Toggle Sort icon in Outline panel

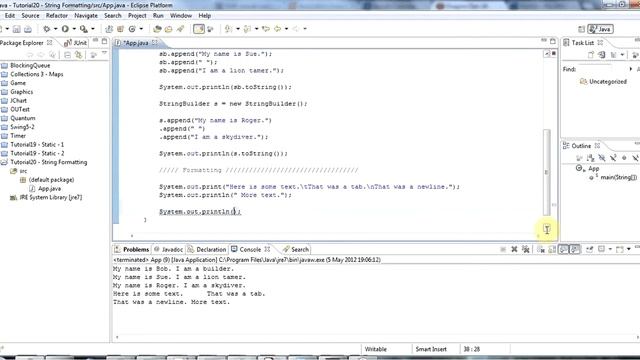click(590, 158)
